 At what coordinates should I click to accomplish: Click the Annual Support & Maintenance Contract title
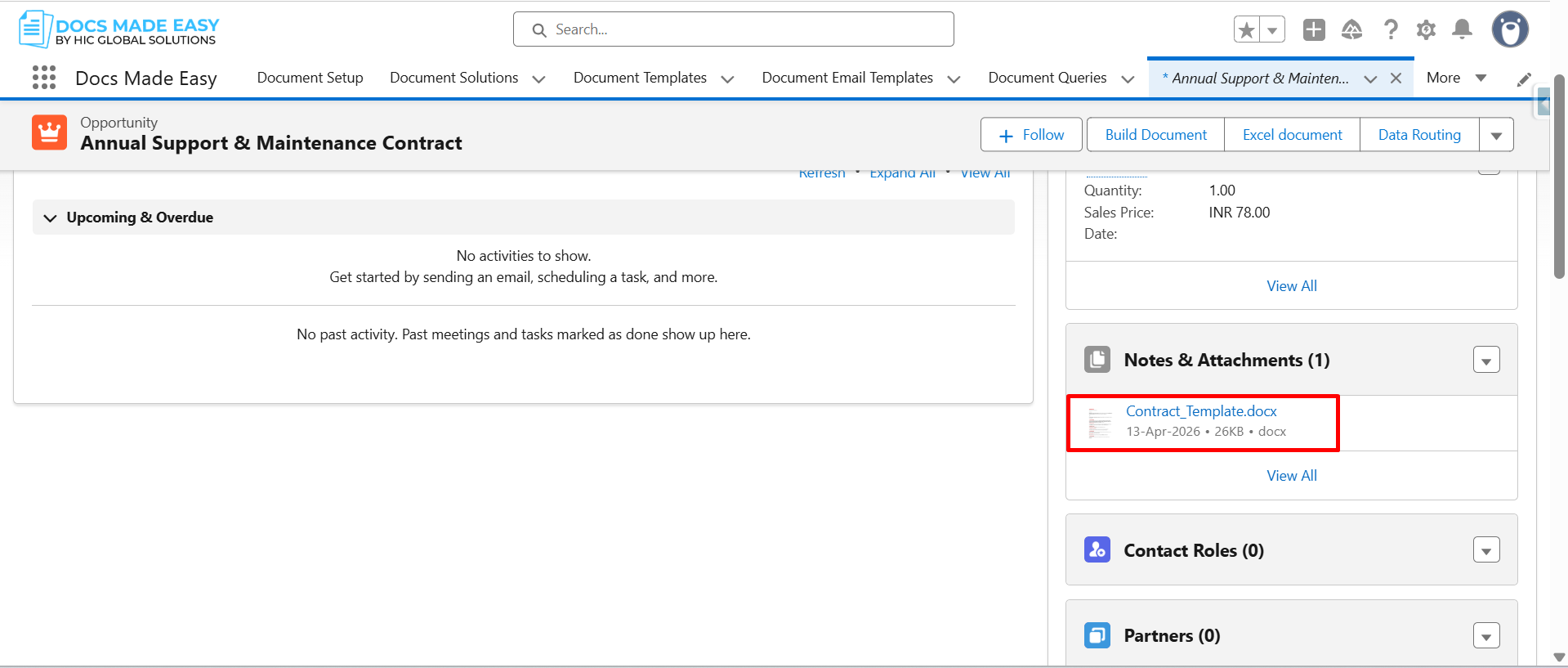[271, 143]
